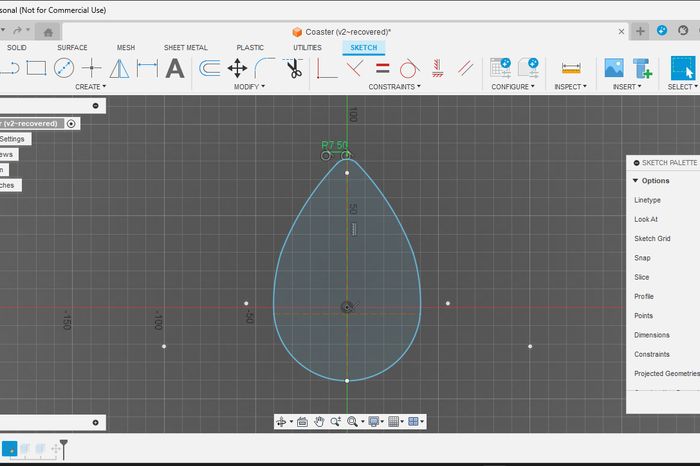This screenshot has width=700, height=466.
Task: Switch to the SURFACE tab
Action: [x=72, y=47]
